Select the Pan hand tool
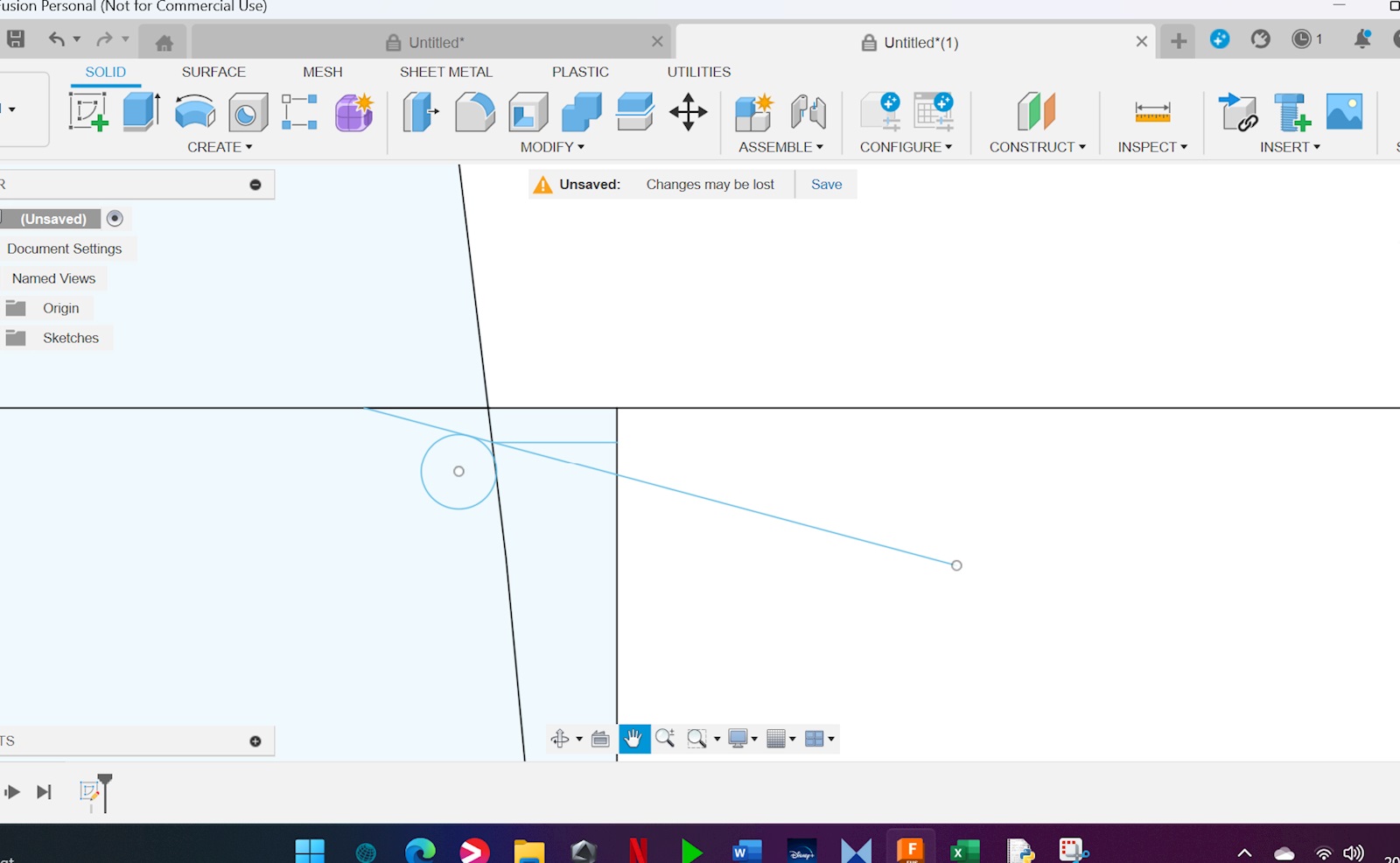Image resolution: width=1400 pixels, height=863 pixels. click(633, 739)
